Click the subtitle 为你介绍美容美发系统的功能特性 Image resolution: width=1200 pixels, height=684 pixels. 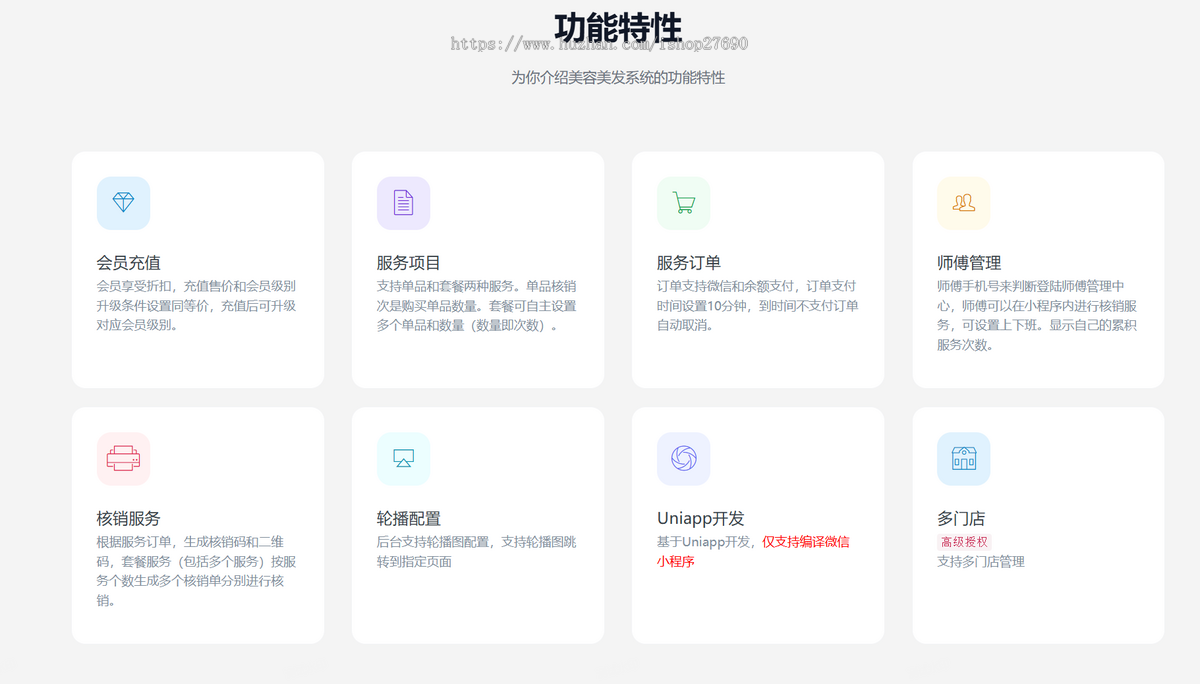618,77
